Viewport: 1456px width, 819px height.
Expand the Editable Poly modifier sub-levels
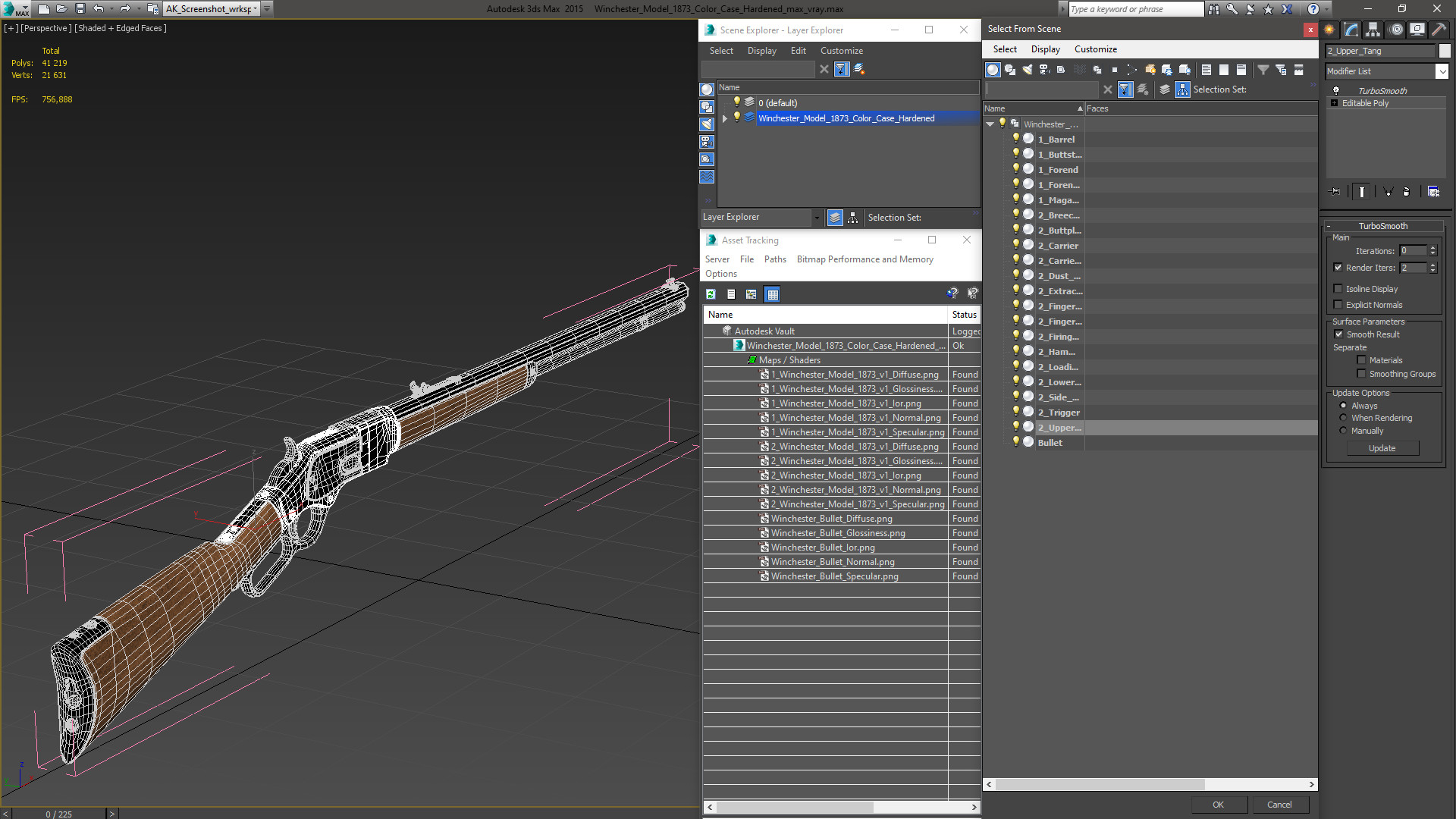pyautogui.click(x=1334, y=103)
